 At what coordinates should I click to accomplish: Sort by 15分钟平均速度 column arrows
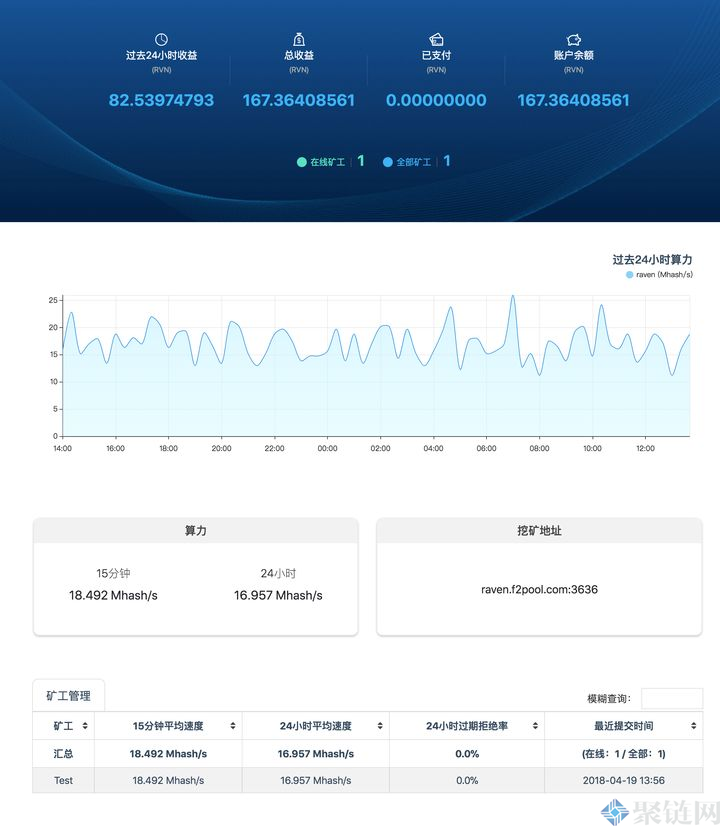233,726
